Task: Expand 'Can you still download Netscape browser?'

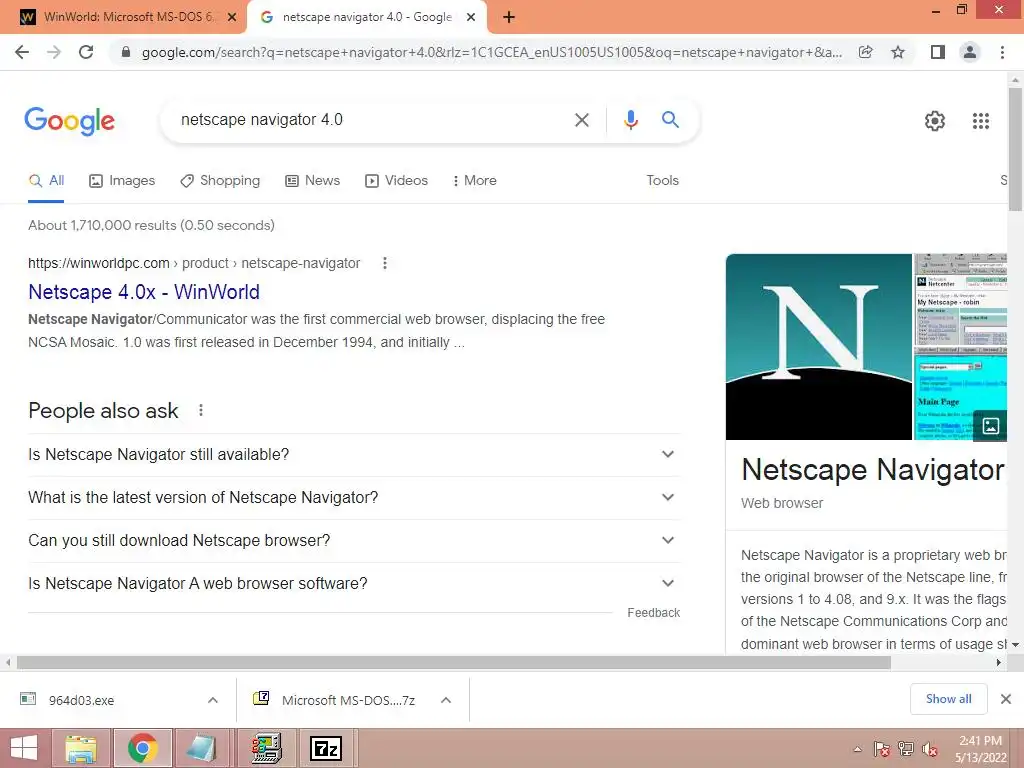Action: pos(354,541)
